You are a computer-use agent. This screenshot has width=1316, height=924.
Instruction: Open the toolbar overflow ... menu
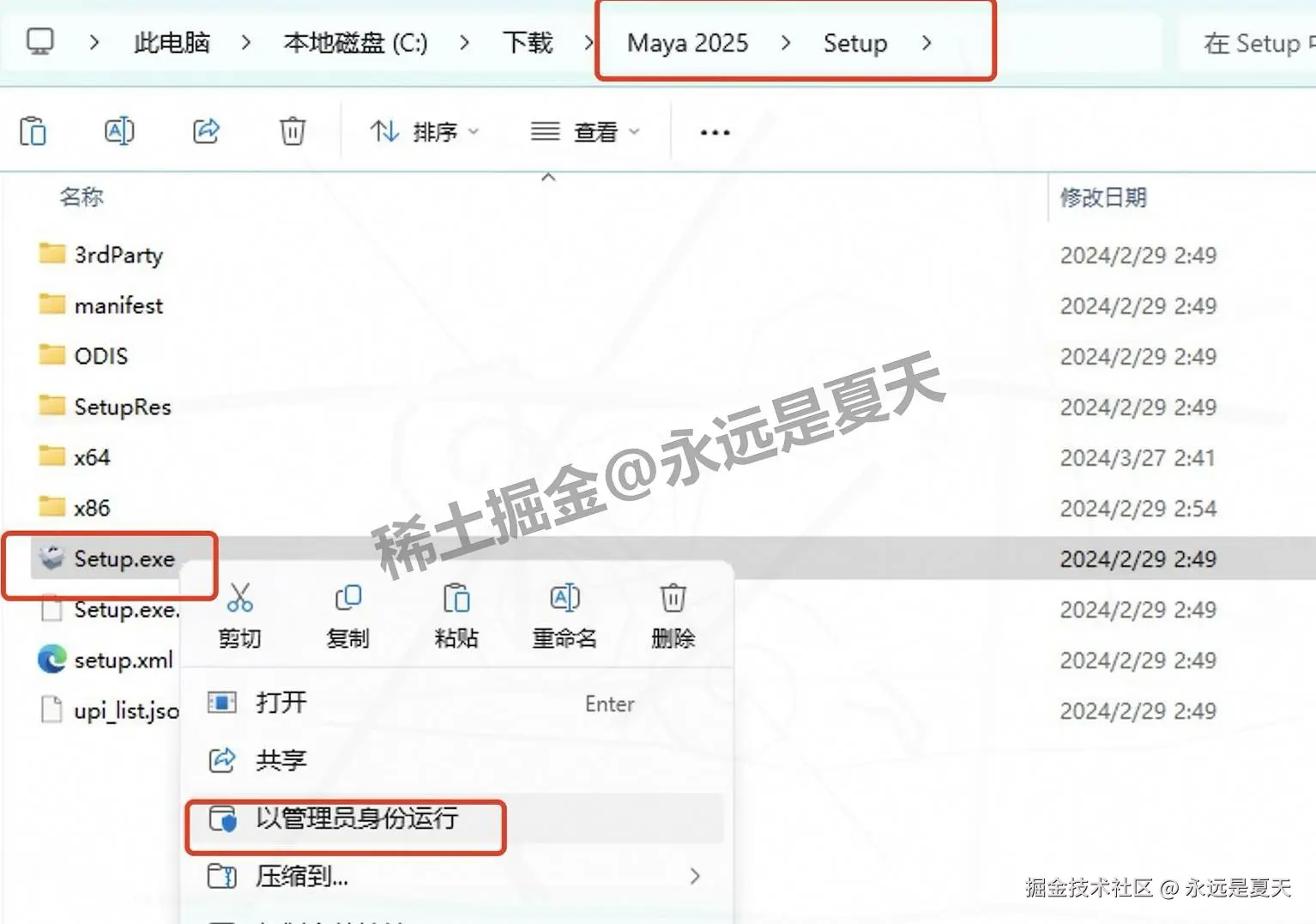click(x=714, y=130)
